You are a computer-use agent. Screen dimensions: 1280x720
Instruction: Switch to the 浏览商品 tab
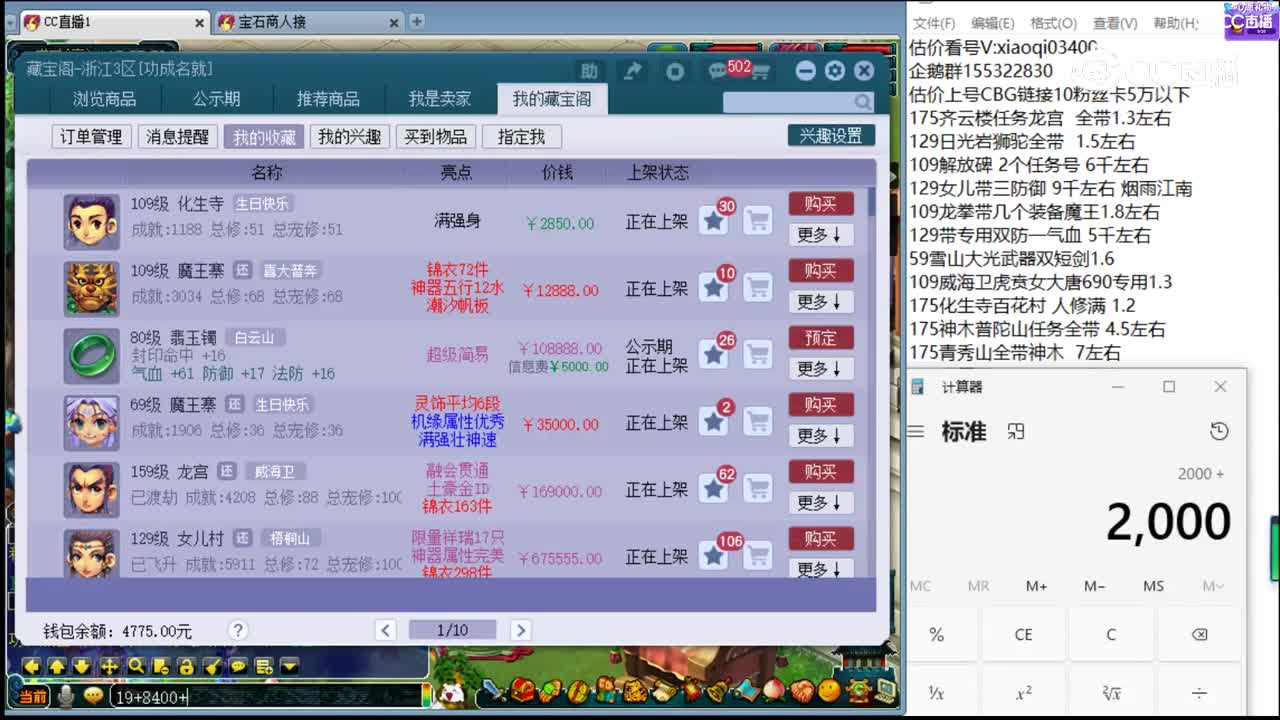click(x=104, y=99)
